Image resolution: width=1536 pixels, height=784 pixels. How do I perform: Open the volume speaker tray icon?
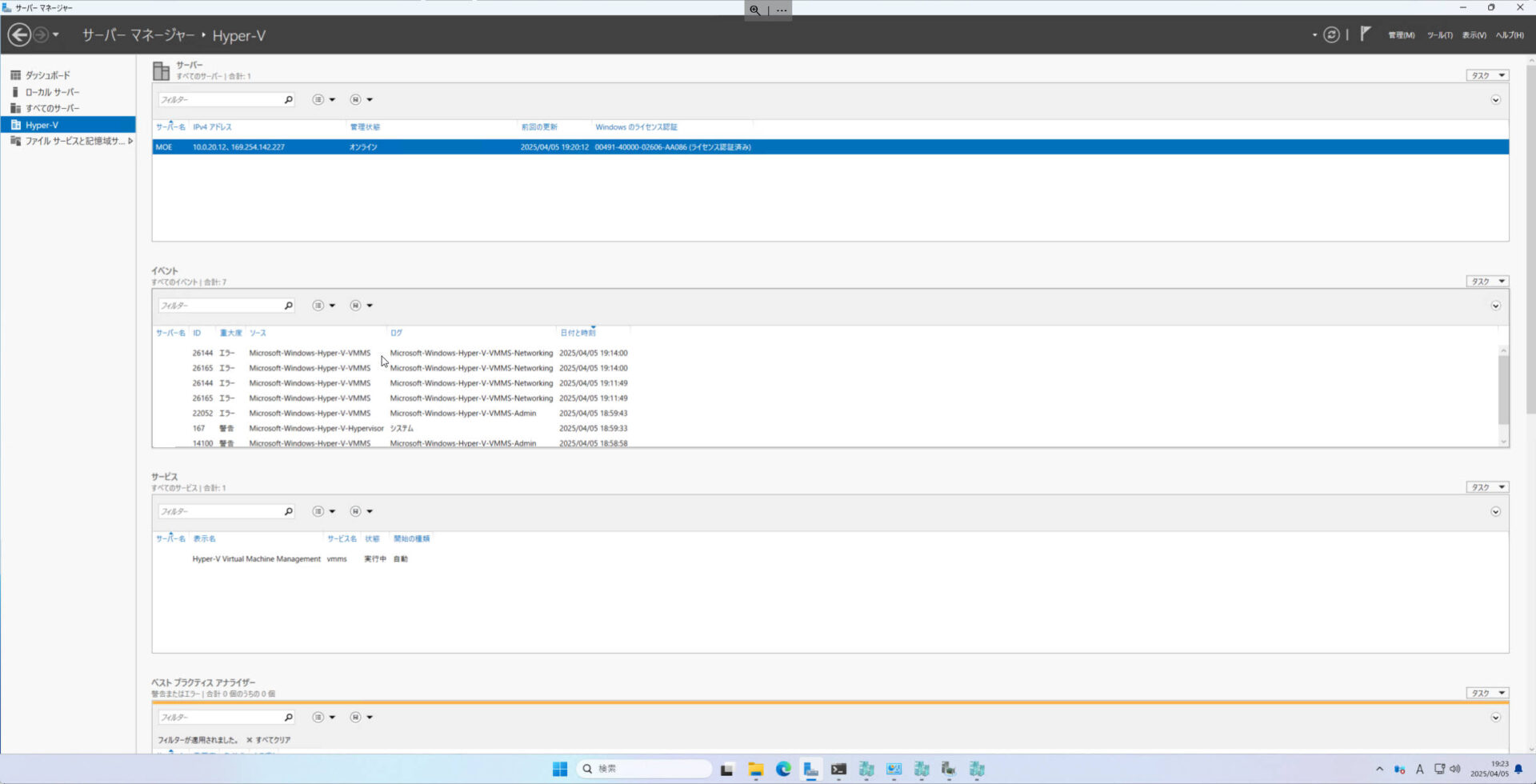point(1455,769)
